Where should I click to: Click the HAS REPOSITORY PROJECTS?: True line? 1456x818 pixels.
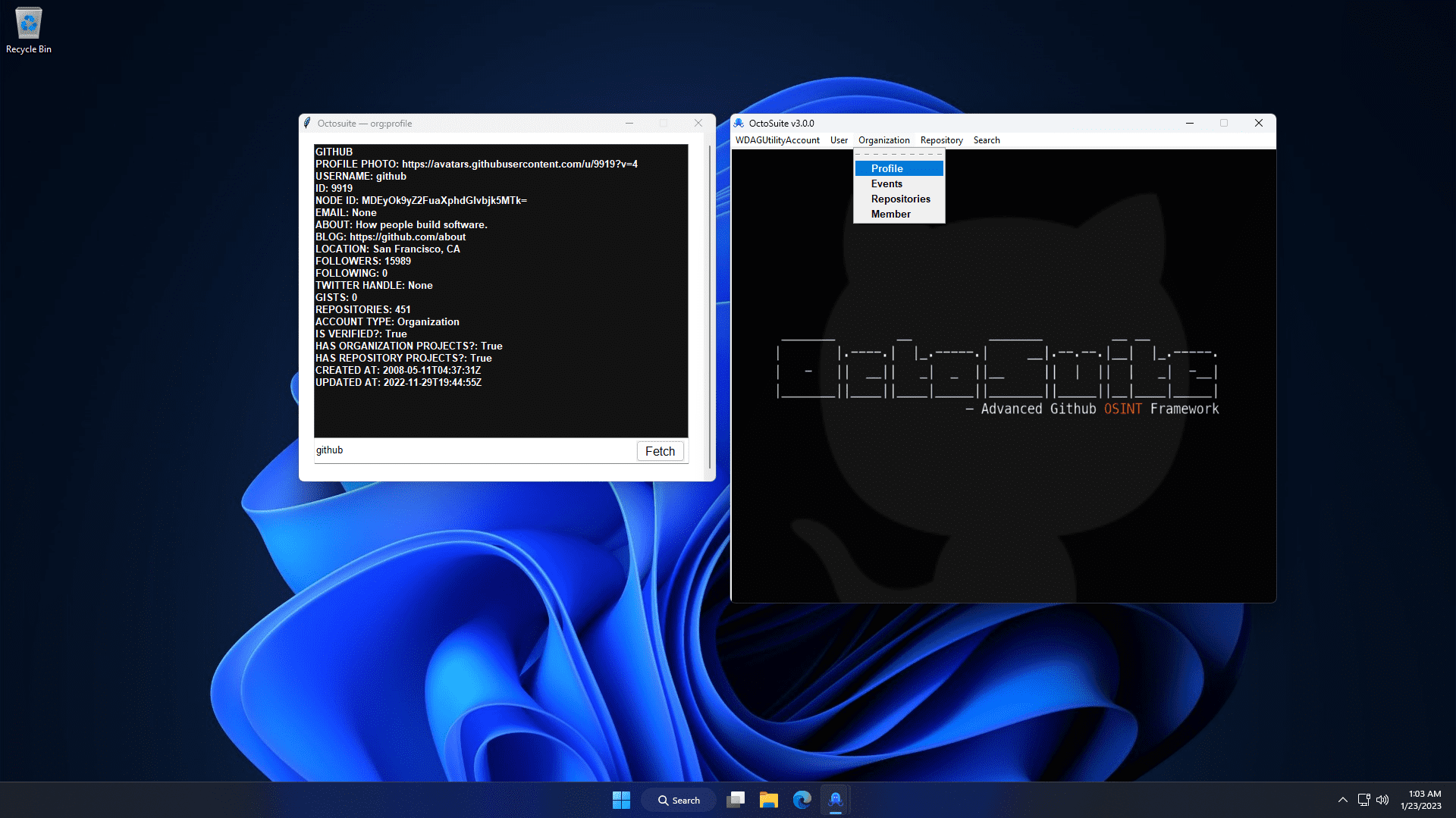point(403,358)
